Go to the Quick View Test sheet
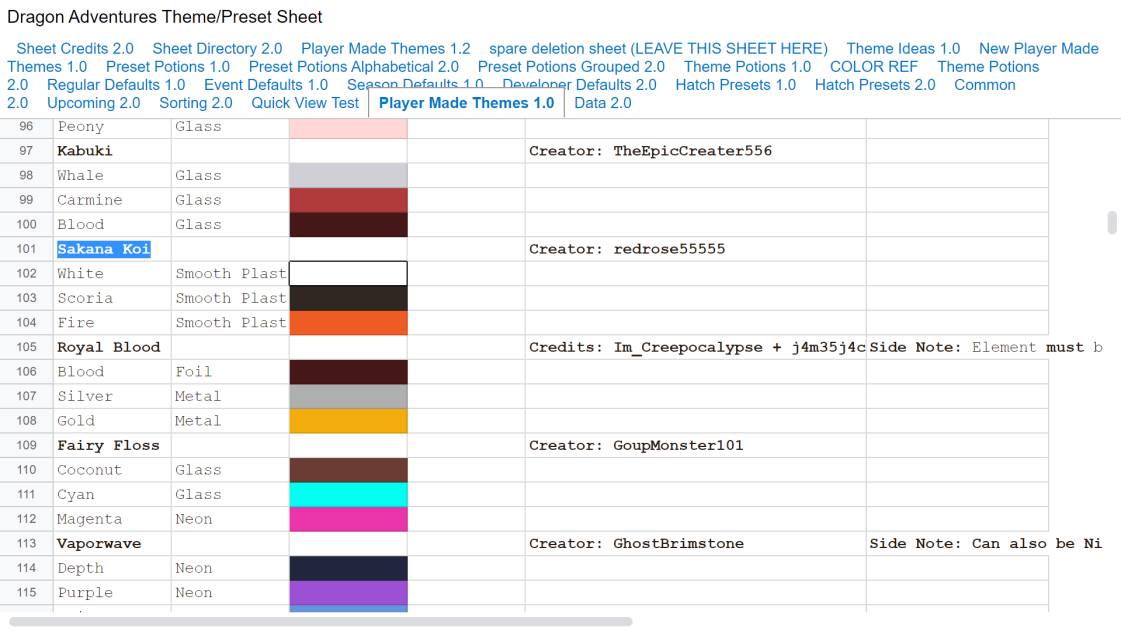This screenshot has width=1121, height=631. click(305, 103)
